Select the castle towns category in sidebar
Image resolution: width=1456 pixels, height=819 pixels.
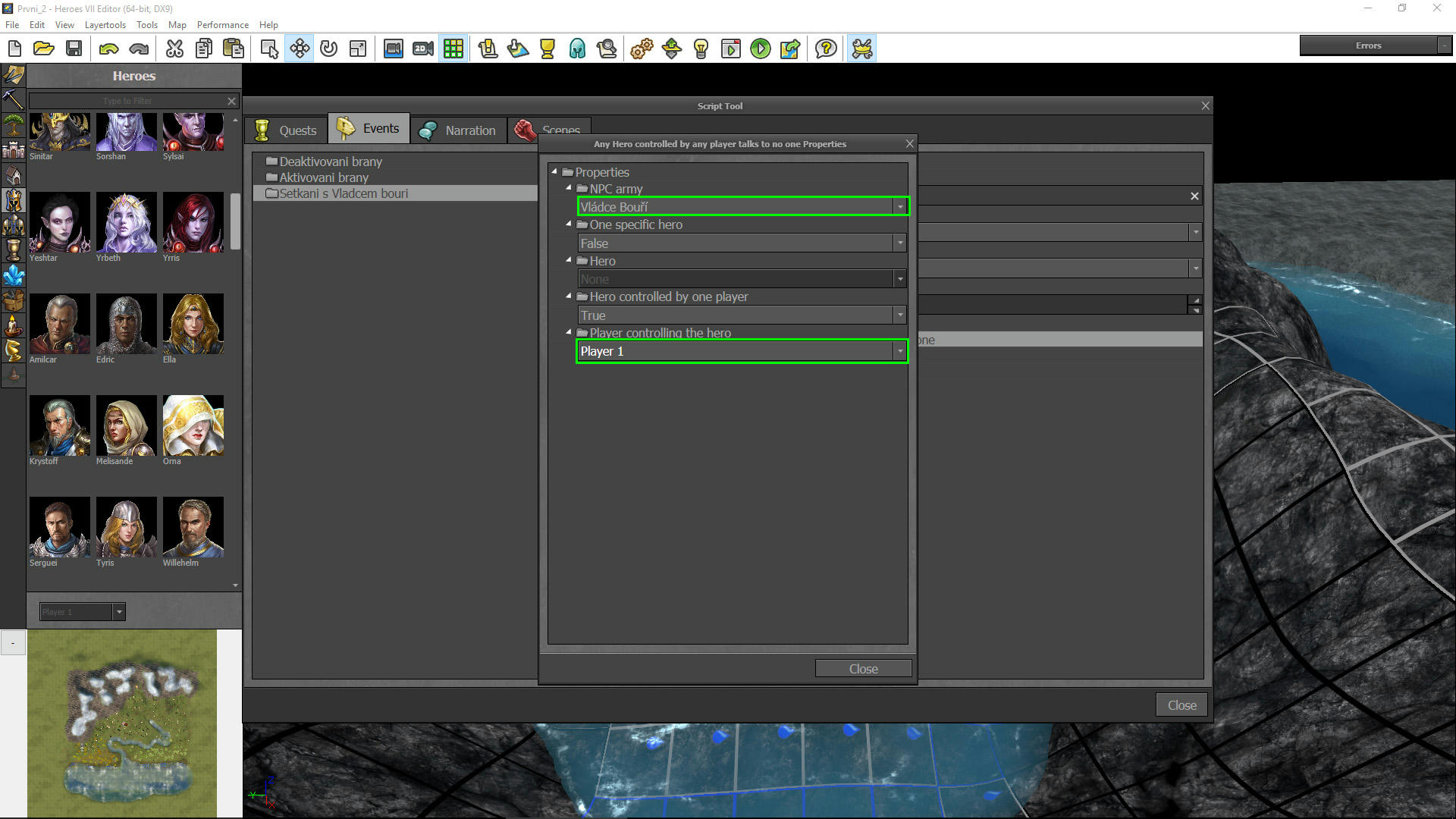13,149
